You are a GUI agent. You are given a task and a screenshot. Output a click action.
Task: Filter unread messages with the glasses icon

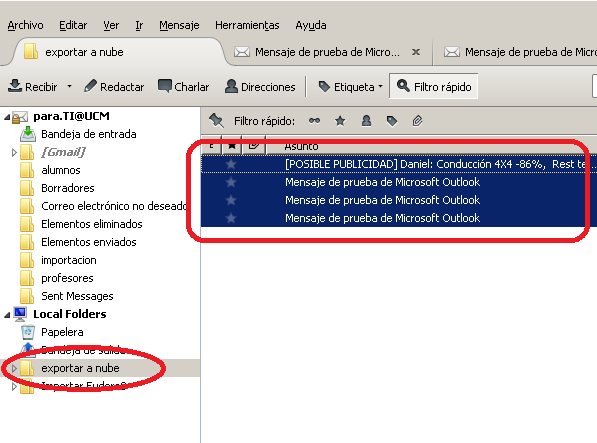pyautogui.click(x=314, y=121)
